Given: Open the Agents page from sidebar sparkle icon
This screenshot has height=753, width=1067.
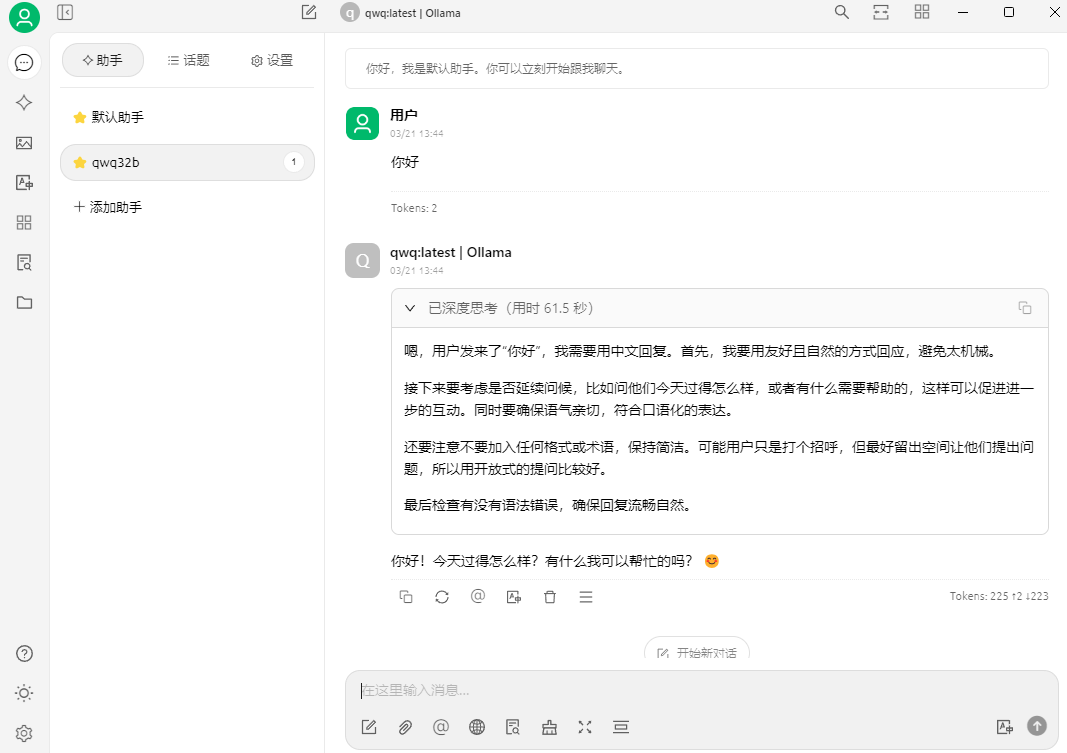Looking at the screenshot, I should pos(24,103).
